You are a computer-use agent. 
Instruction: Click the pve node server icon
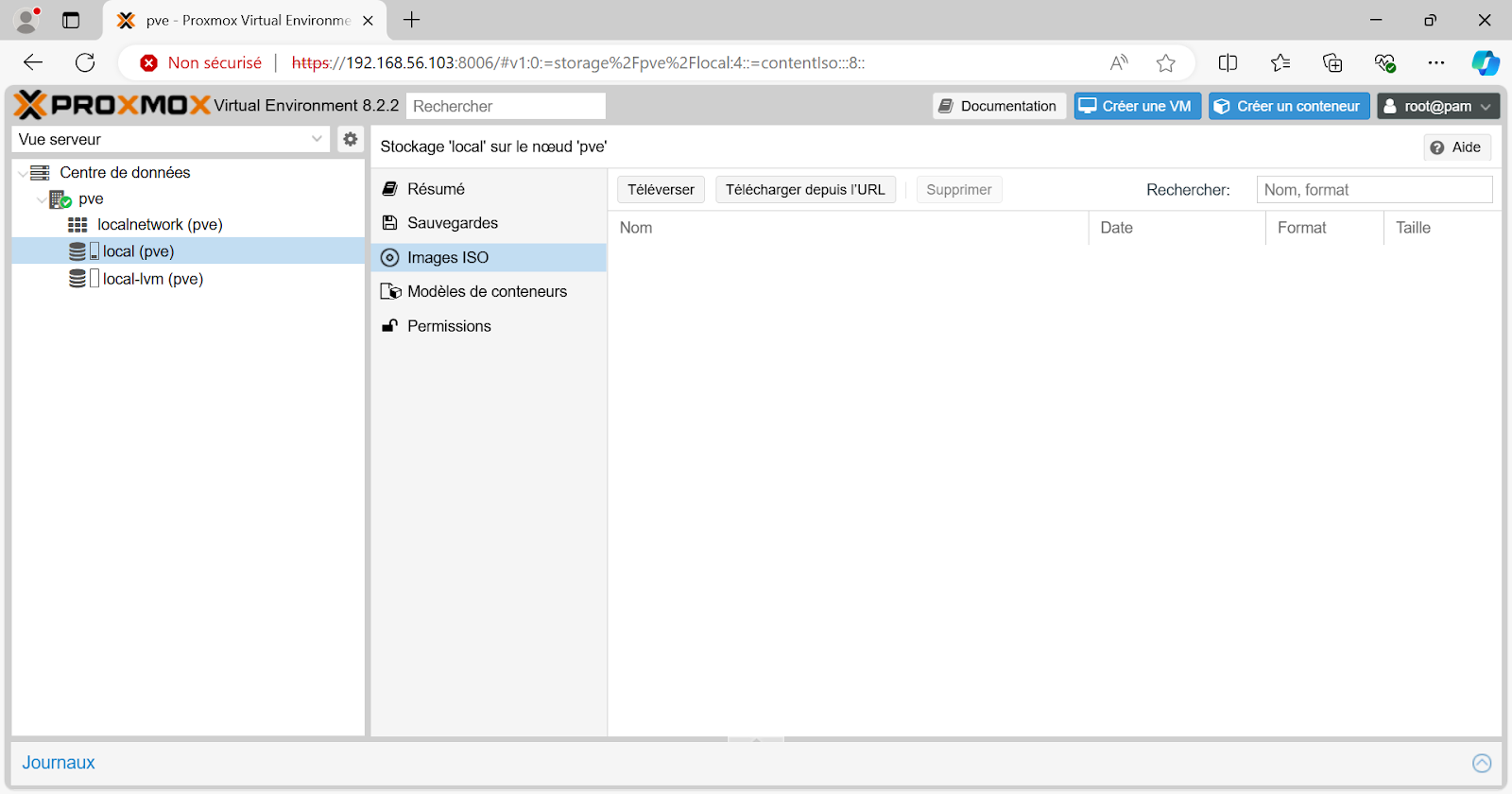[60, 199]
